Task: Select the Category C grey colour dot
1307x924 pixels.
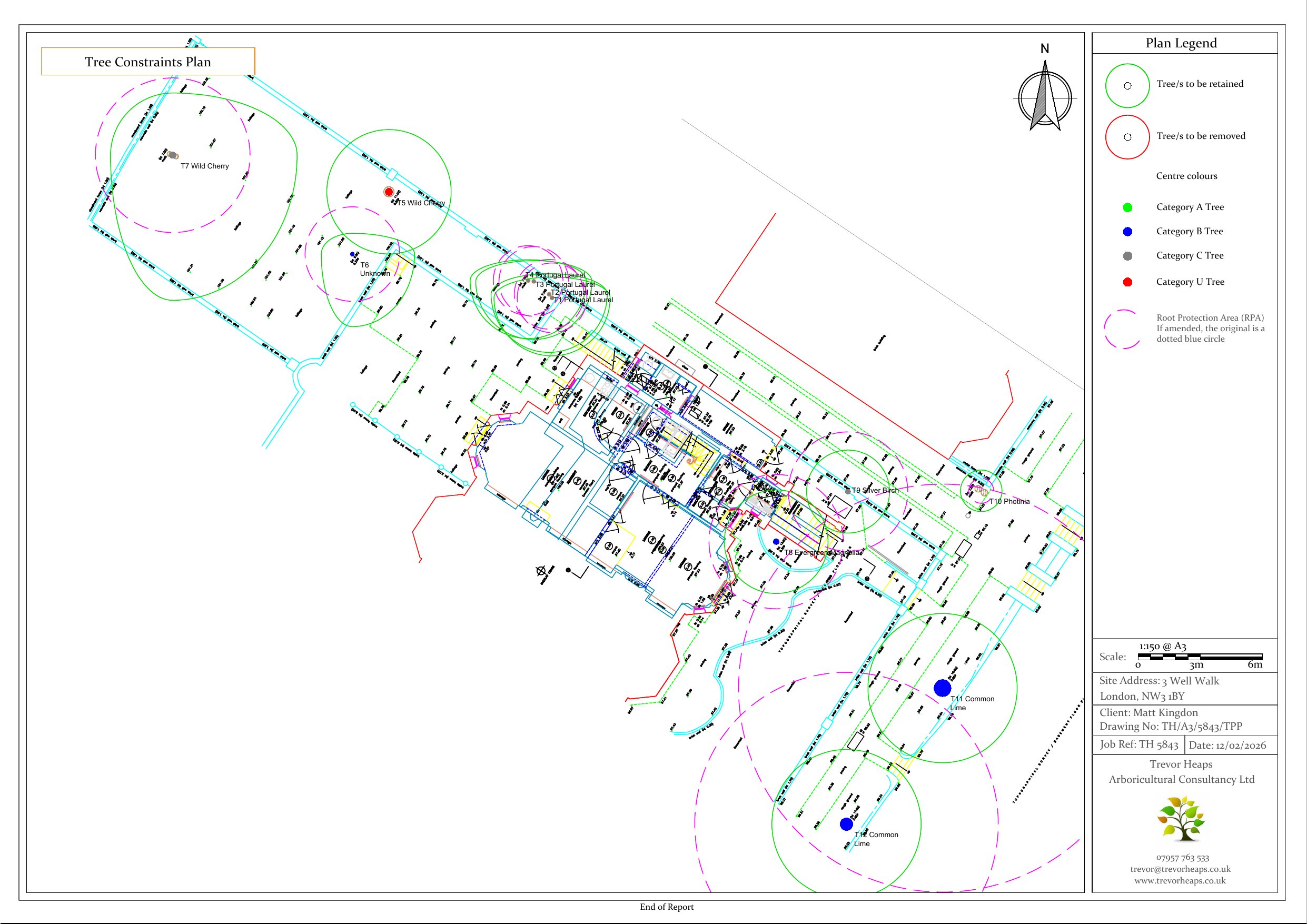Action: pyautogui.click(x=1127, y=256)
